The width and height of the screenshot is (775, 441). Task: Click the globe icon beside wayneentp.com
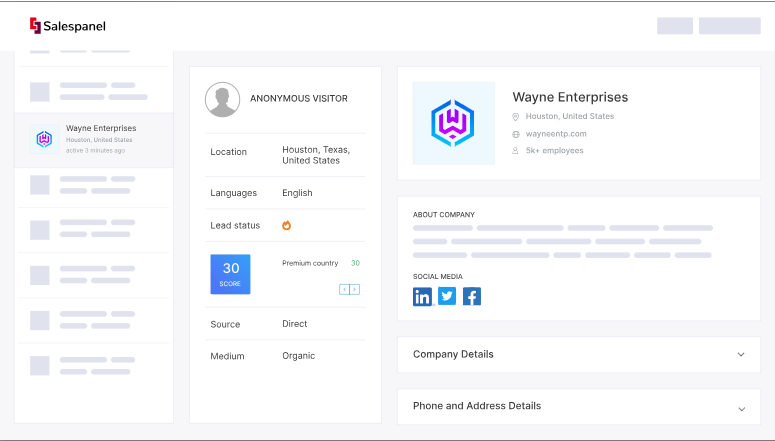(x=516, y=134)
